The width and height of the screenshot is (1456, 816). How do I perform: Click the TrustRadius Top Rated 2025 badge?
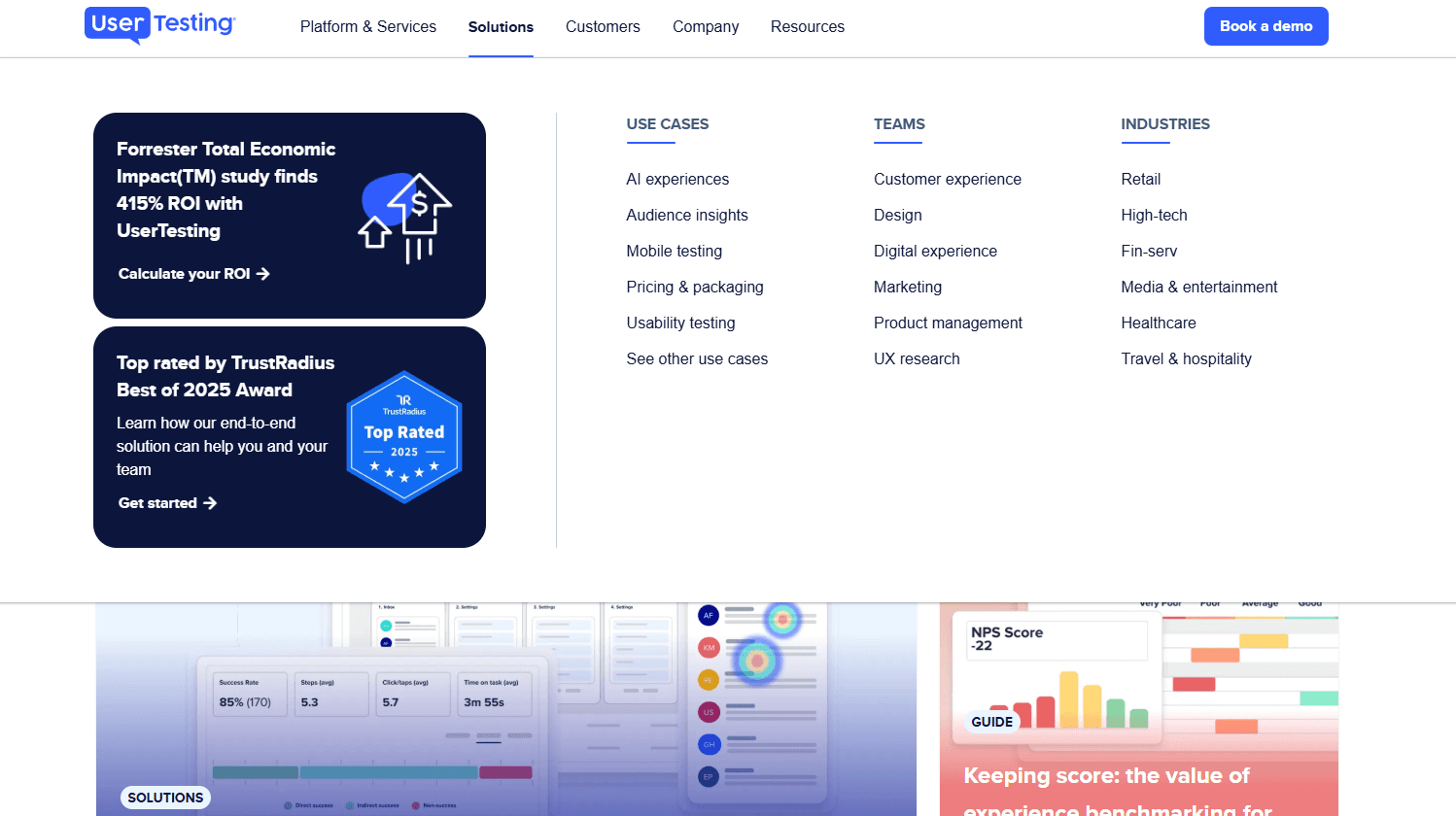click(x=404, y=437)
